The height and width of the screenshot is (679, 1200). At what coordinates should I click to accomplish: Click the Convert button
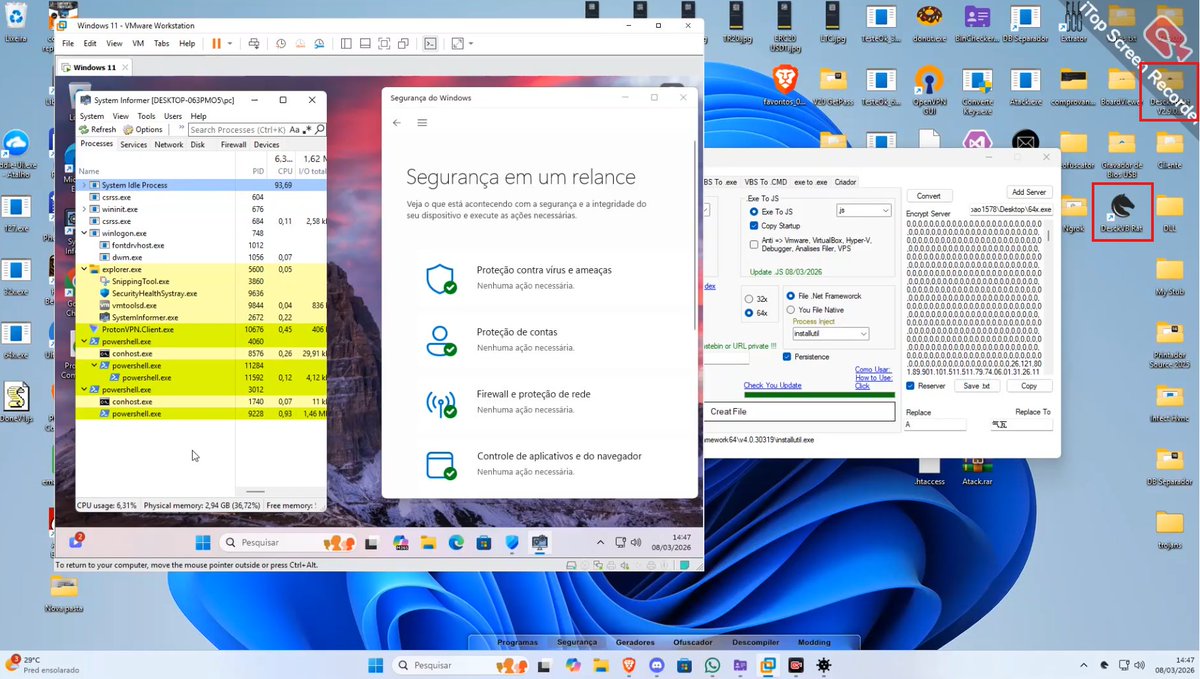click(928, 196)
